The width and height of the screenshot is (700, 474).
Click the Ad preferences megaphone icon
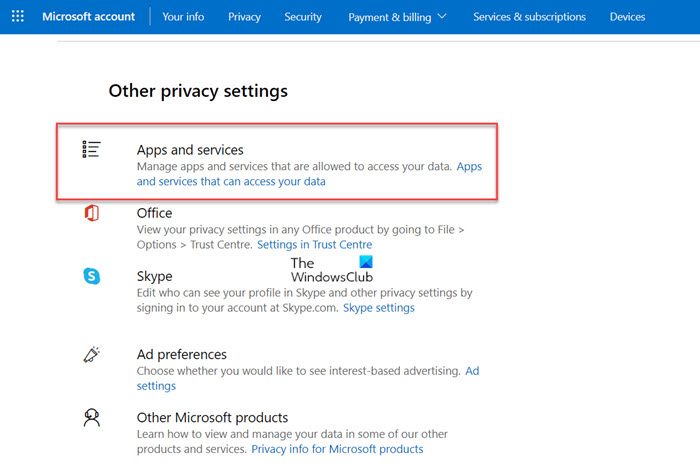pos(91,355)
